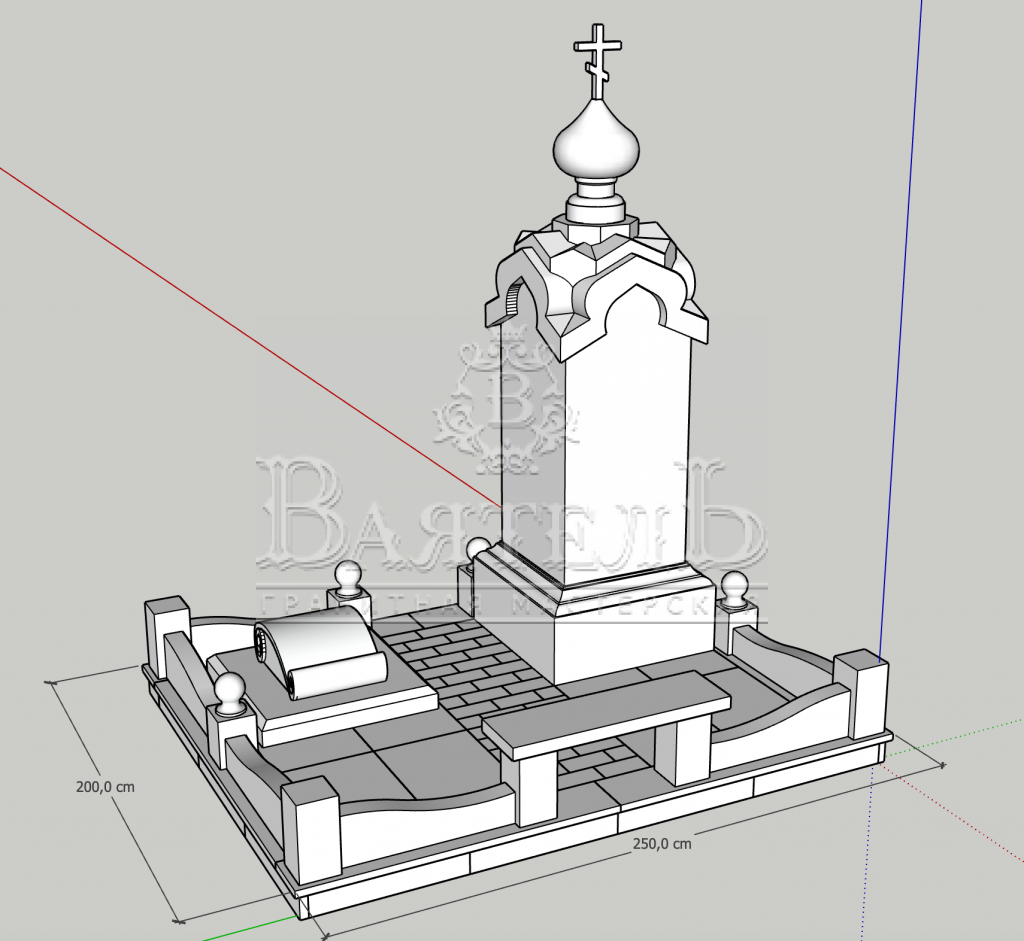Image resolution: width=1024 pixels, height=941 pixels.
Task: Click the sphere on the front-left fence post
Action: click(231, 691)
